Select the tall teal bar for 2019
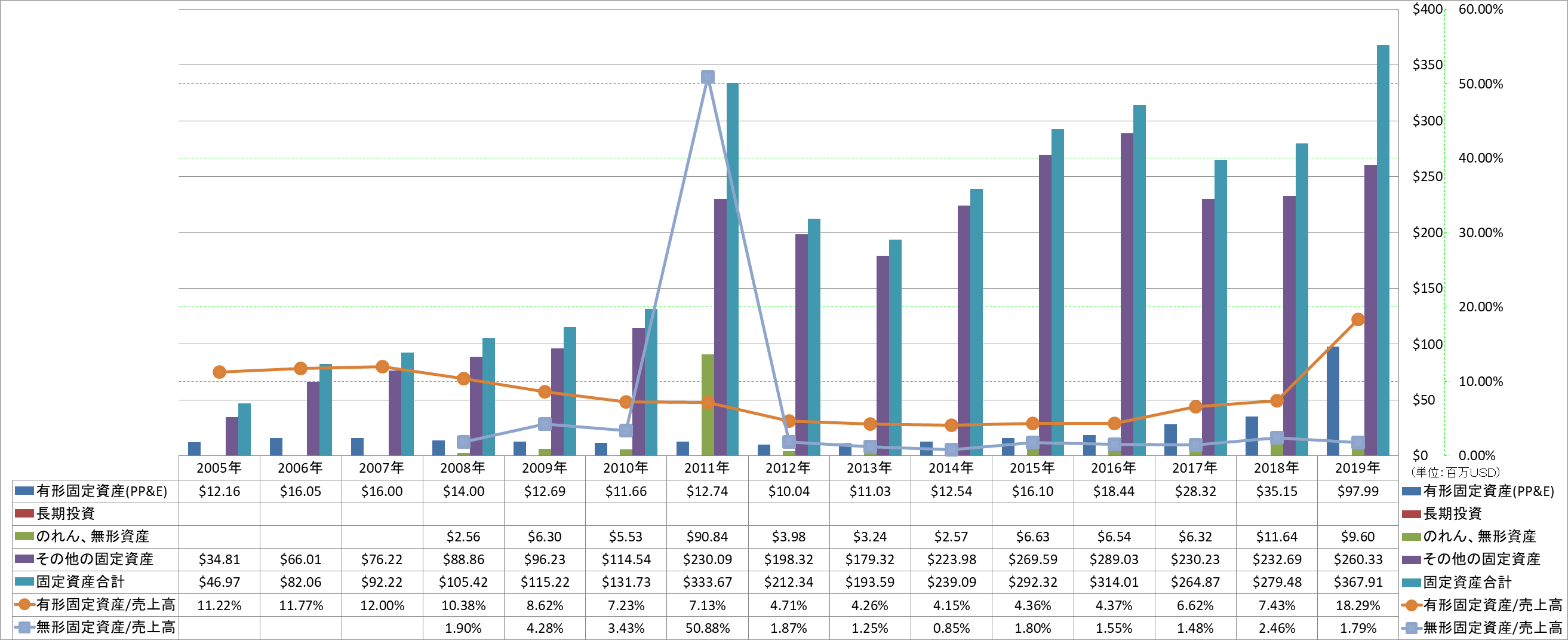The height and width of the screenshot is (640, 1568). [x=1383, y=250]
